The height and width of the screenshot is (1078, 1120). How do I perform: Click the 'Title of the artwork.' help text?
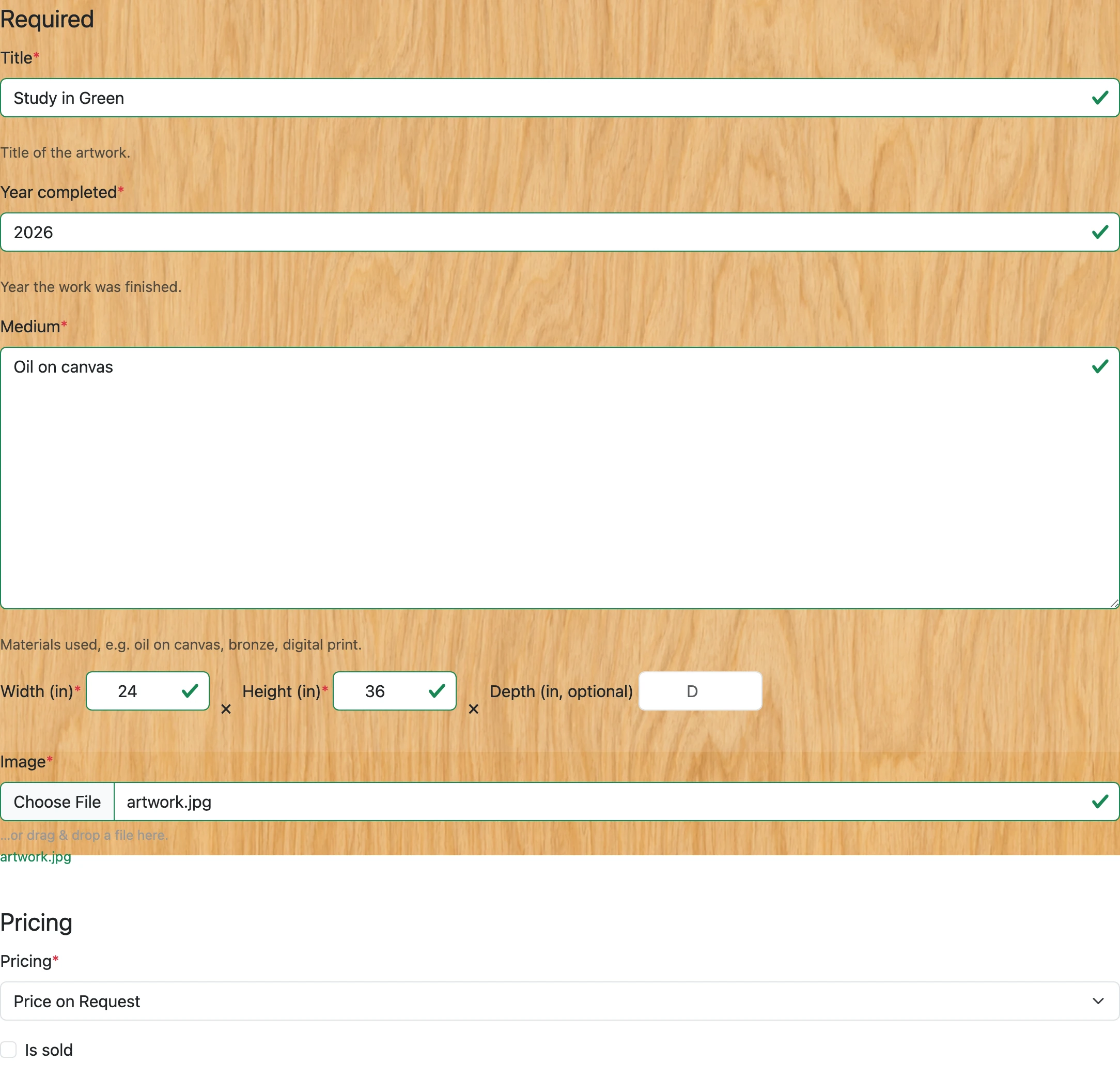coord(65,152)
